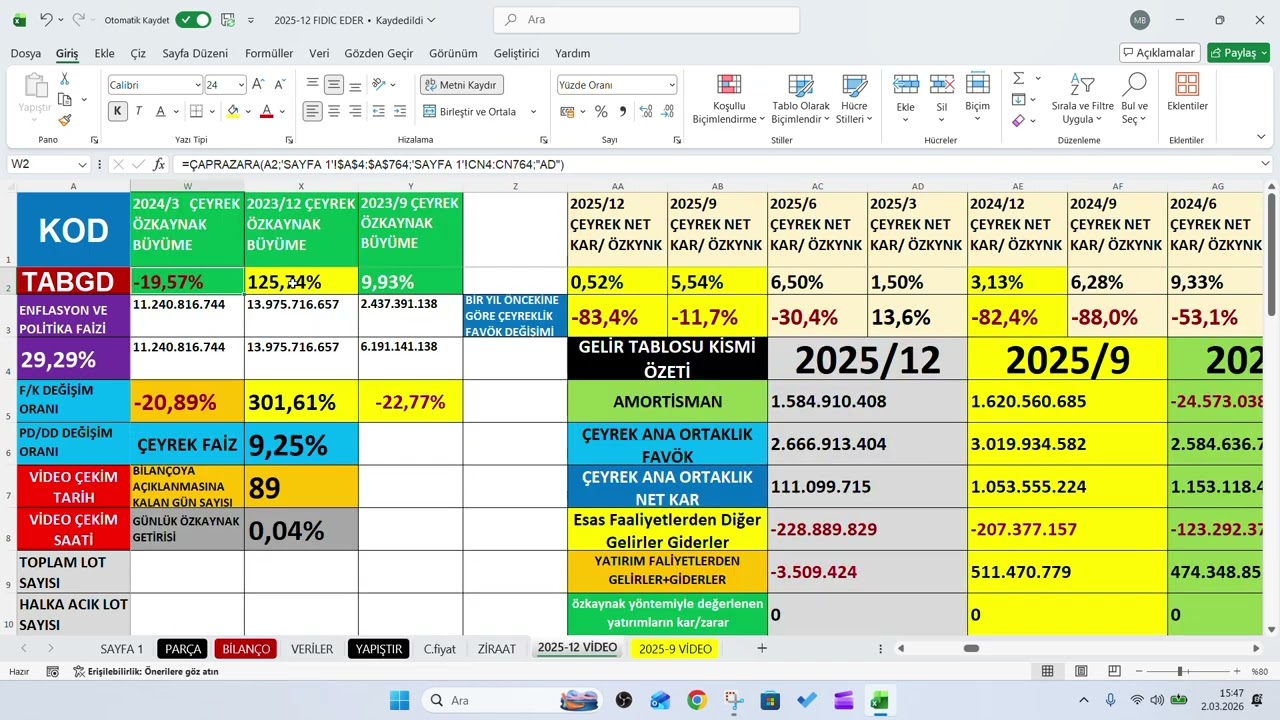Click the Undo arrow in title bar
Viewport: 1280px width, 720px height.
(x=46, y=19)
